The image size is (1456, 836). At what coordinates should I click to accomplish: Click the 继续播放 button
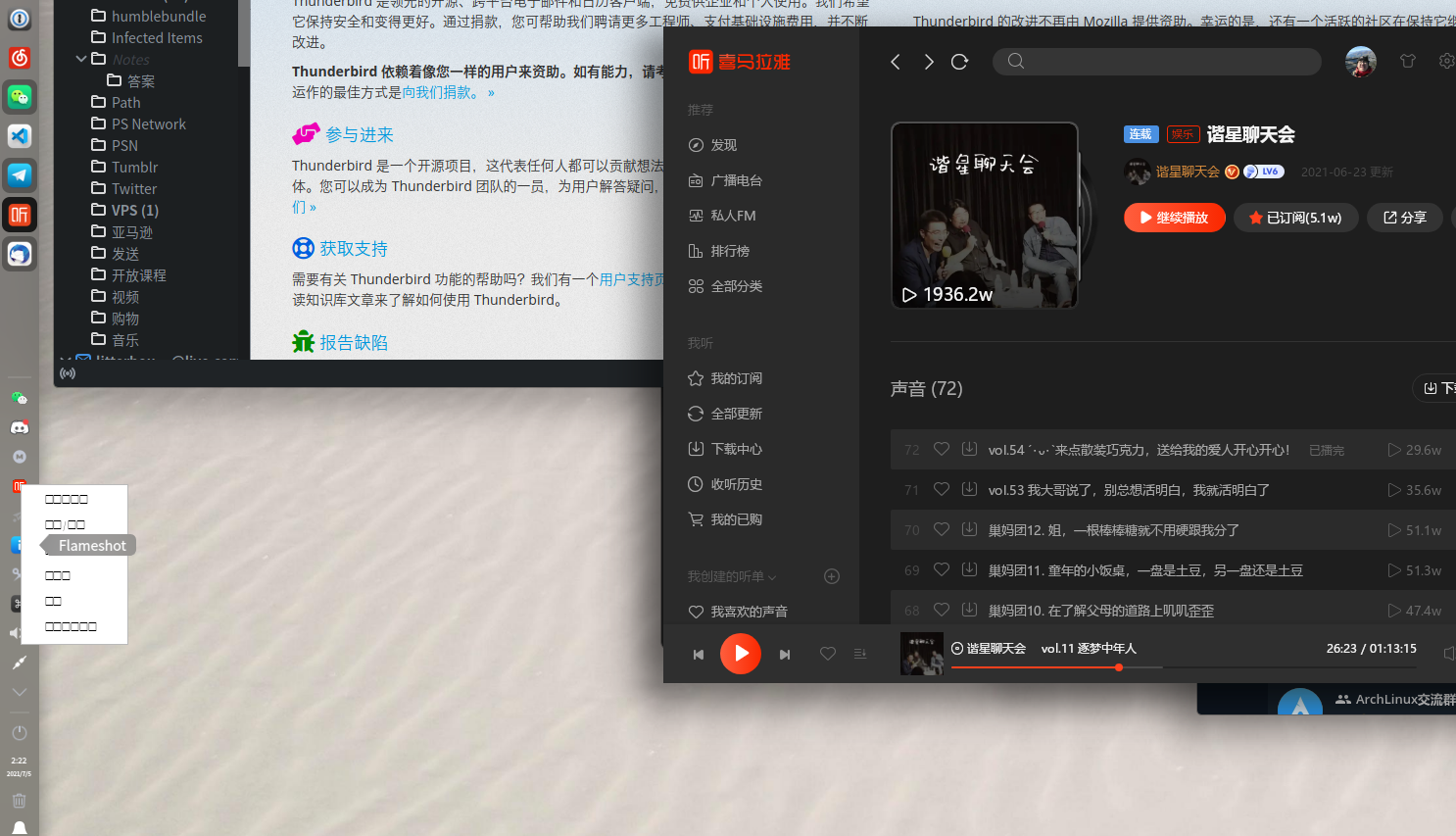pos(1175,218)
